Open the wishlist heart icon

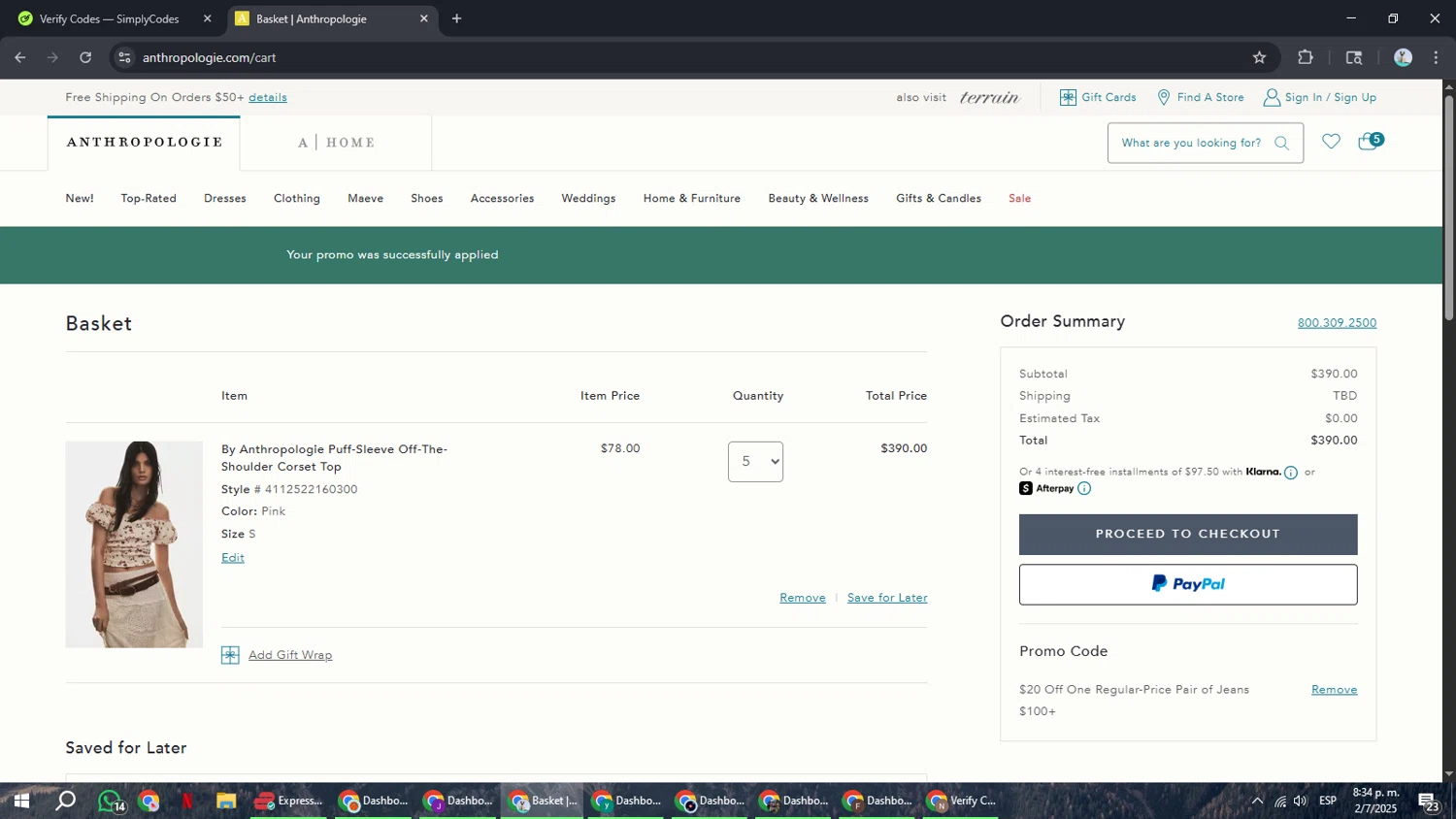[1331, 143]
